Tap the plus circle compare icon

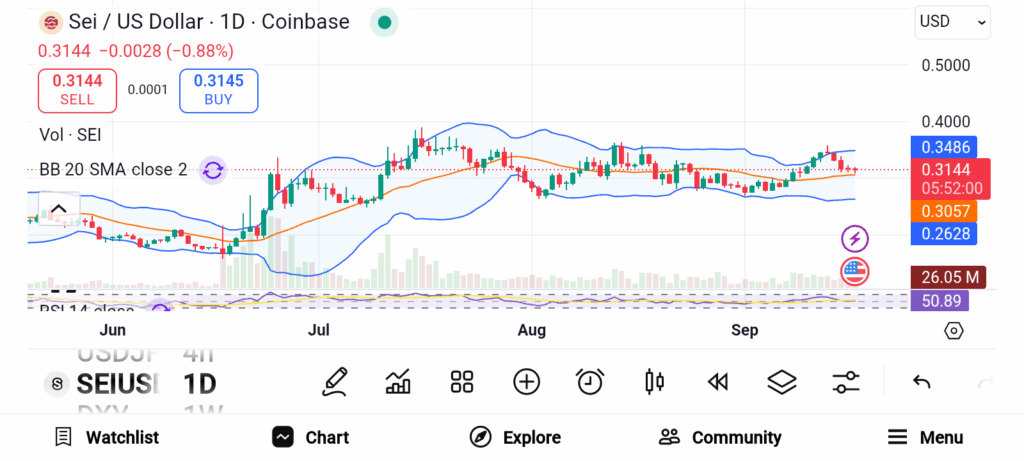pos(526,381)
